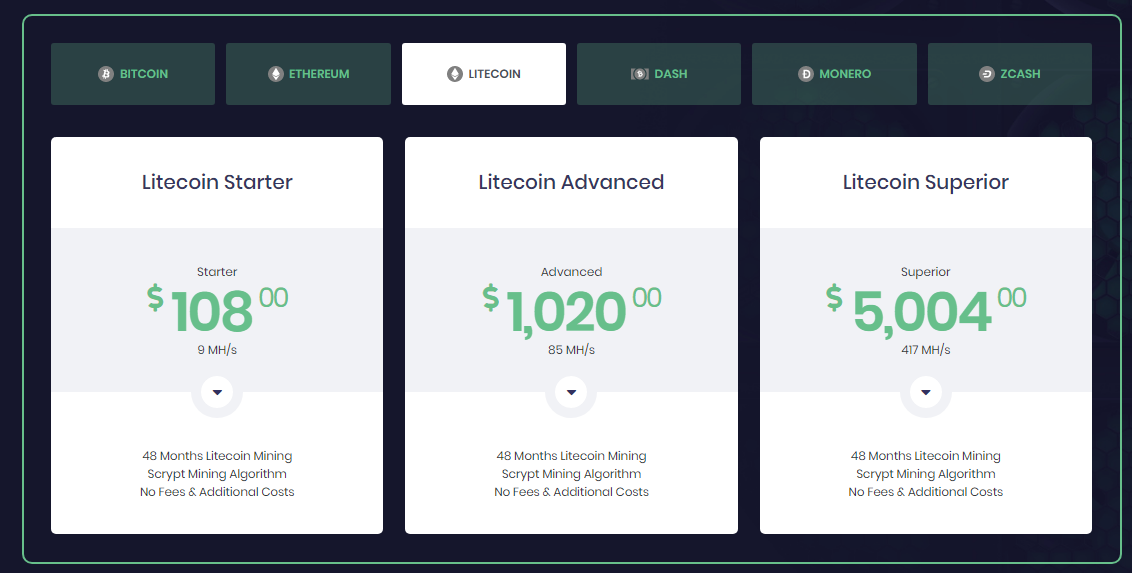Click the Litecoin Advanced heading
Screen dimensions: 1132x573
(571, 182)
